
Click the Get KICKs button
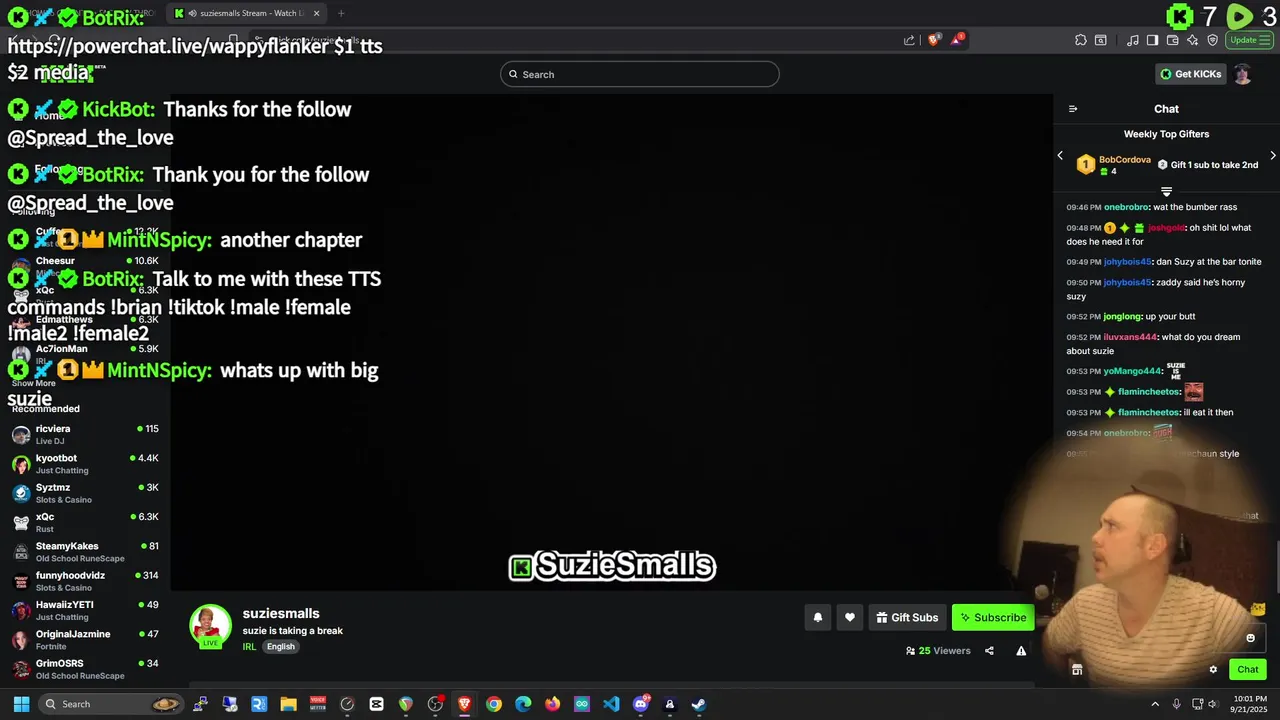pos(1190,74)
